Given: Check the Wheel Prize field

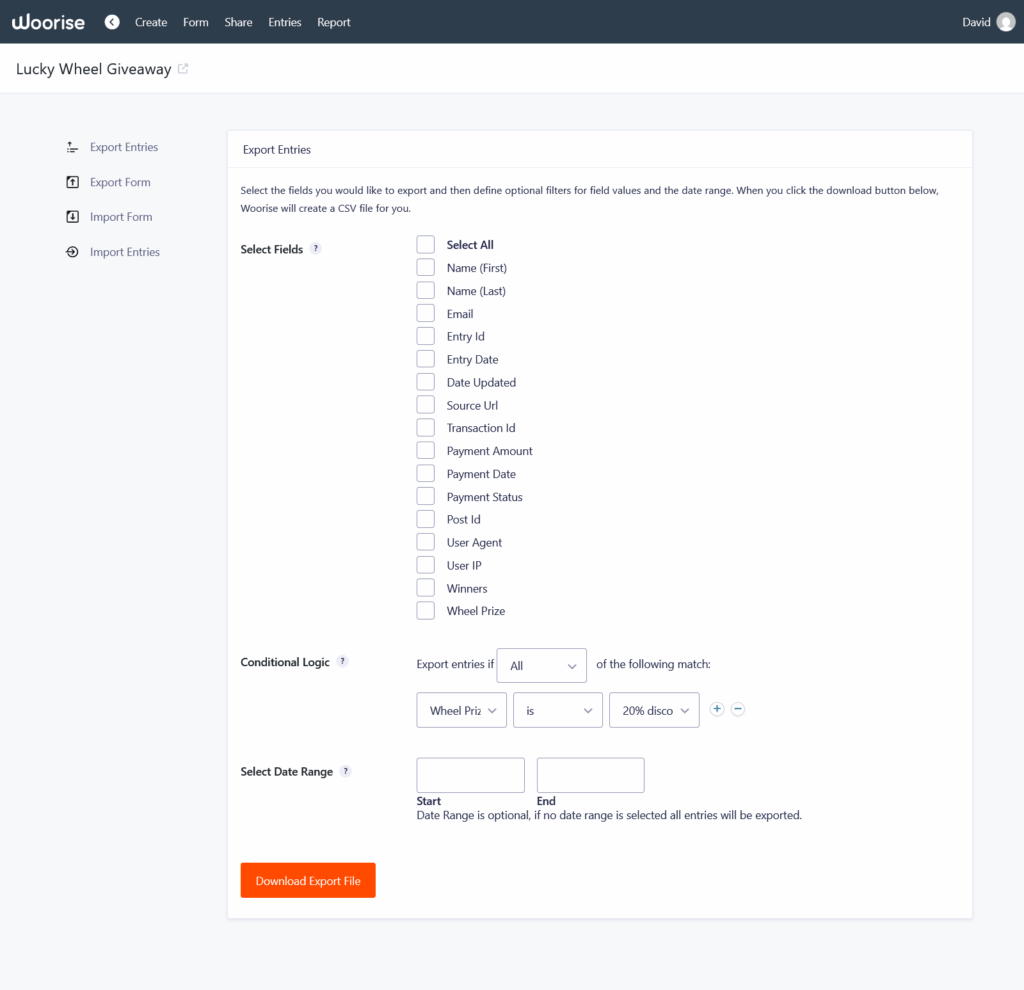Looking at the screenshot, I should point(426,611).
